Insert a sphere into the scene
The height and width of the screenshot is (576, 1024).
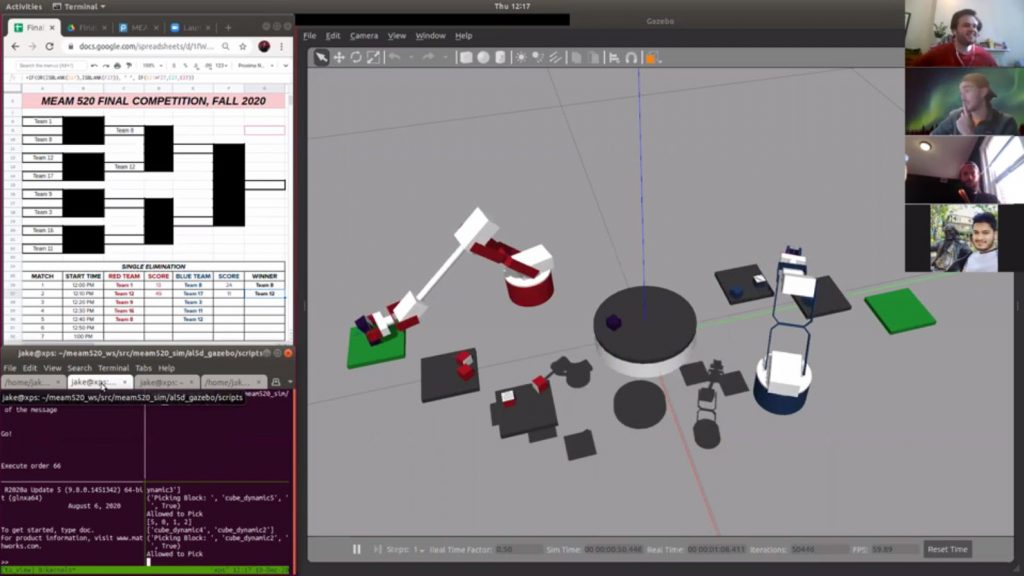[482, 58]
